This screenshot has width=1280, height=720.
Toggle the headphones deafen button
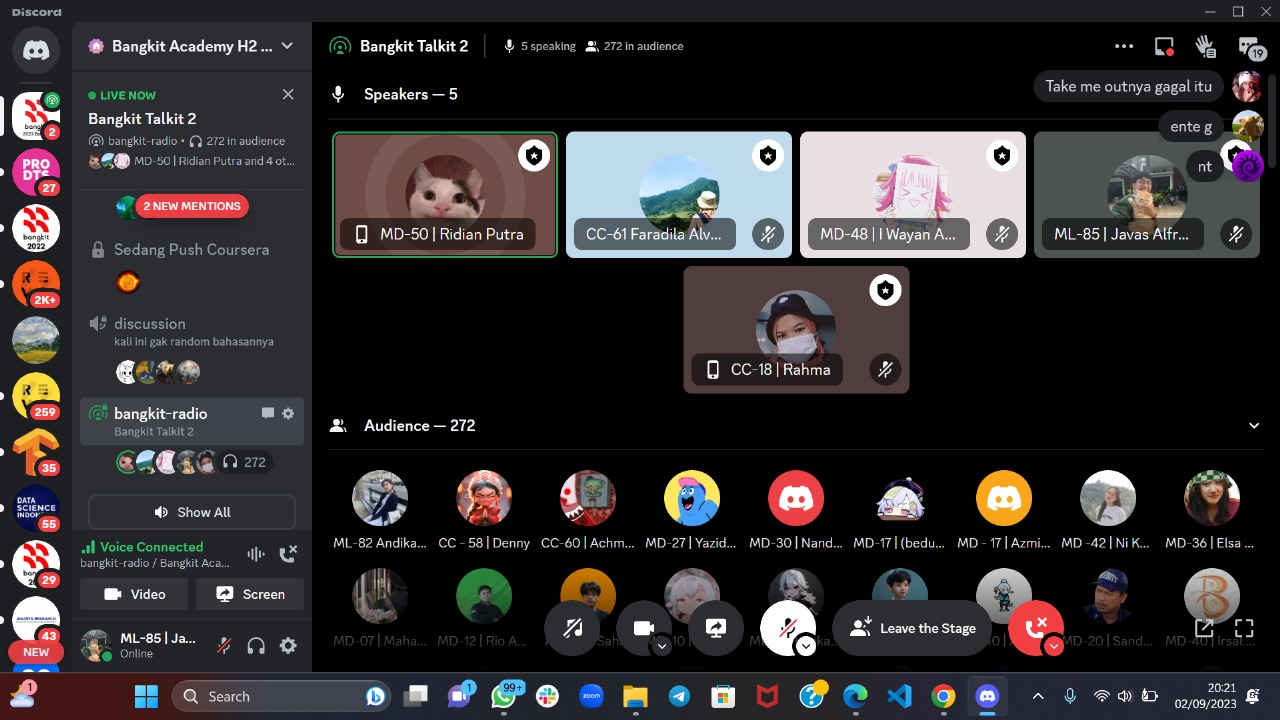point(256,646)
